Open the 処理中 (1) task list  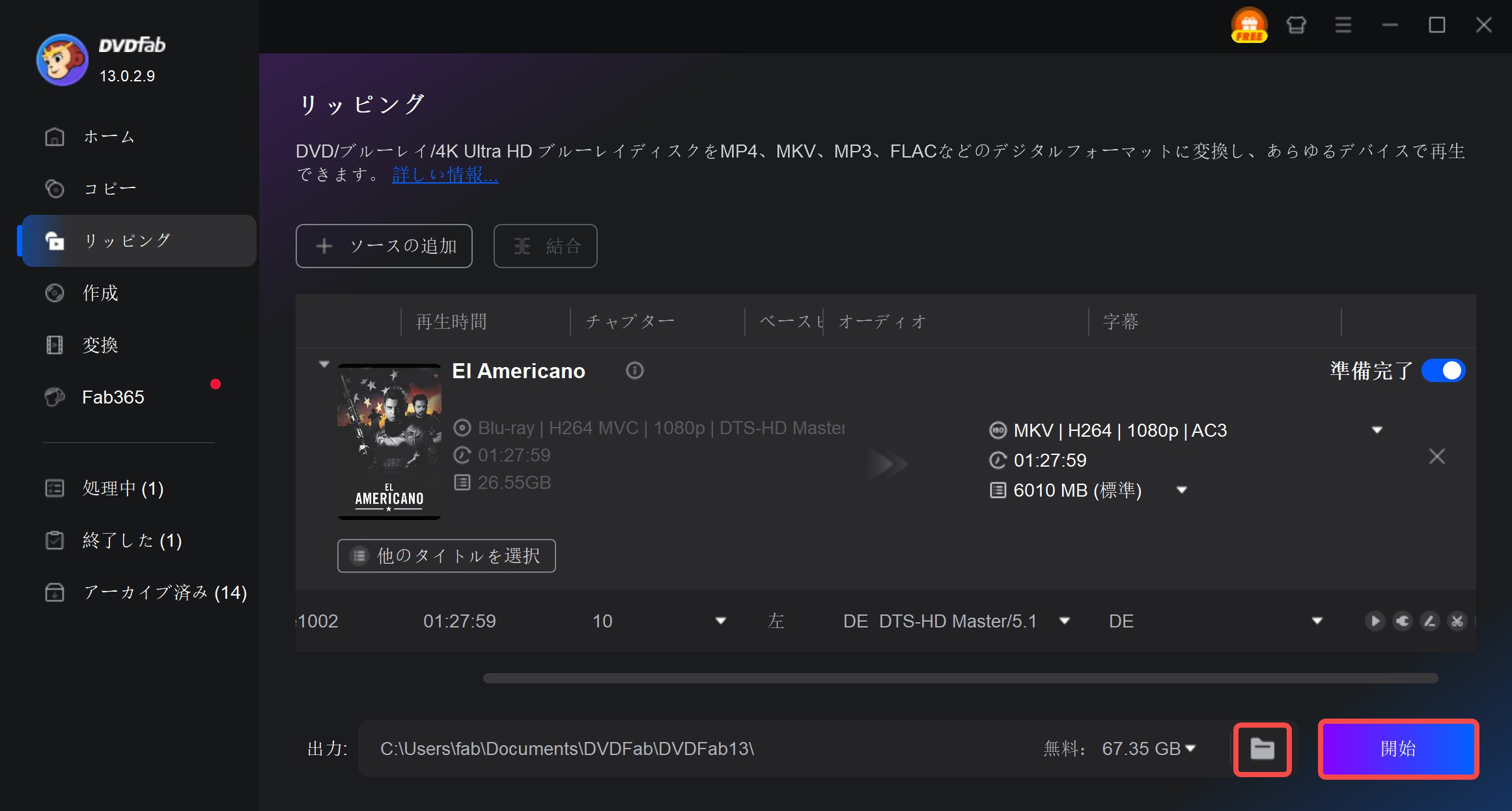click(x=138, y=488)
